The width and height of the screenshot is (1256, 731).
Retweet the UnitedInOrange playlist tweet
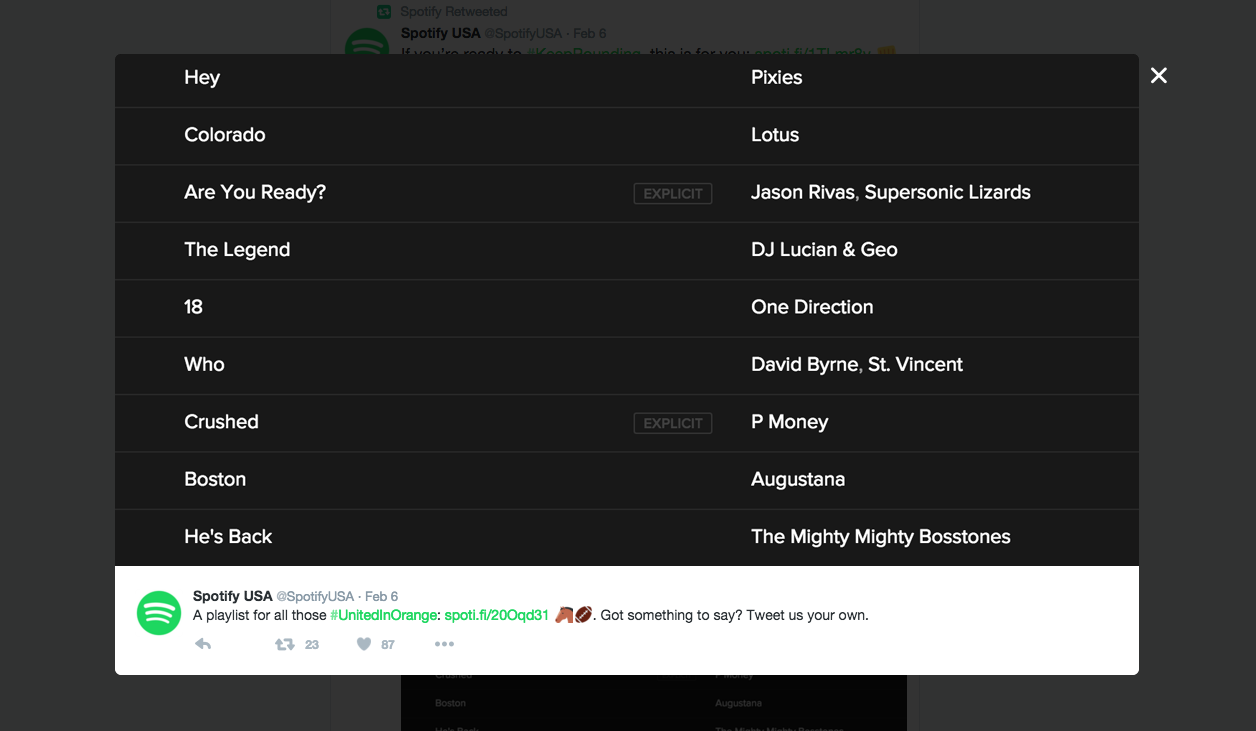point(285,644)
